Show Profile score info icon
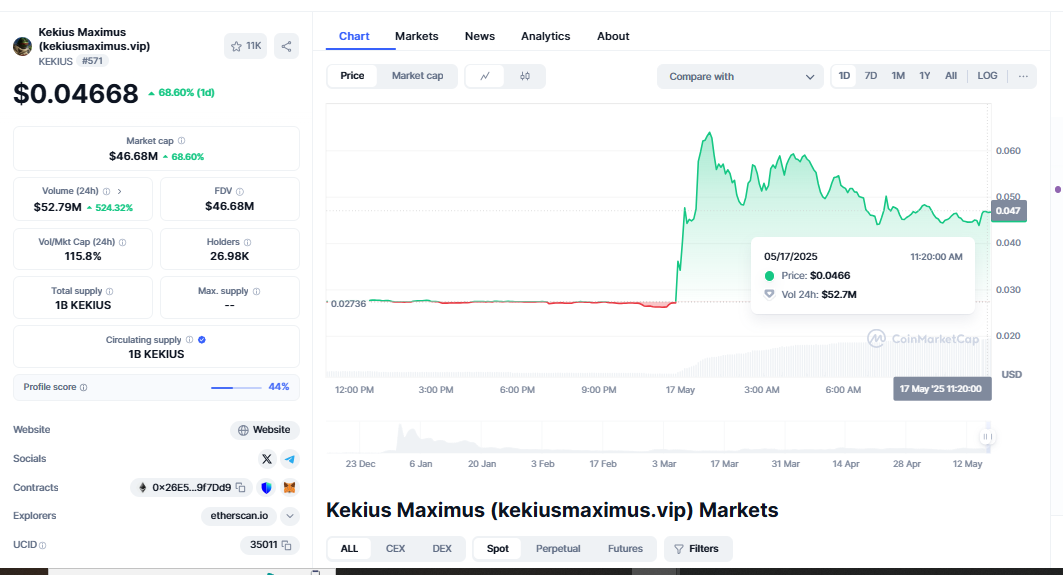Viewport: 1063px width, 575px height. coord(83,387)
